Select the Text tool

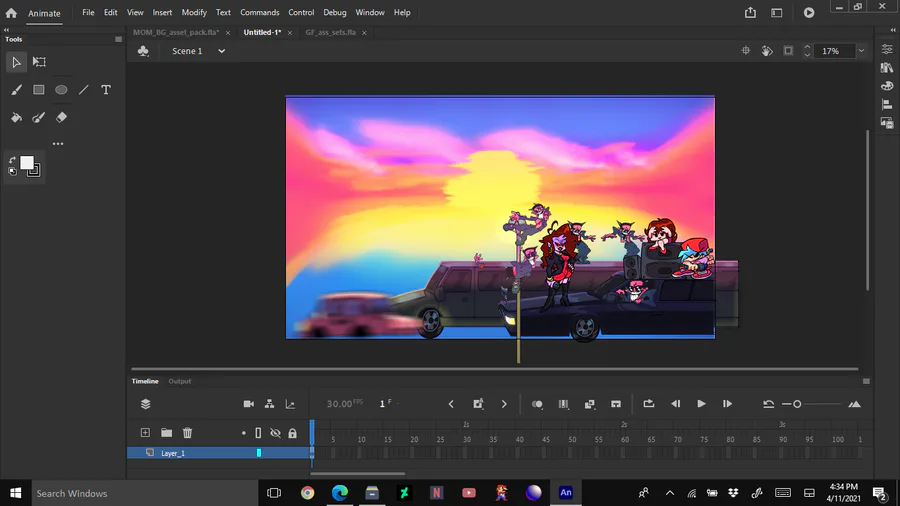coord(106,90)
